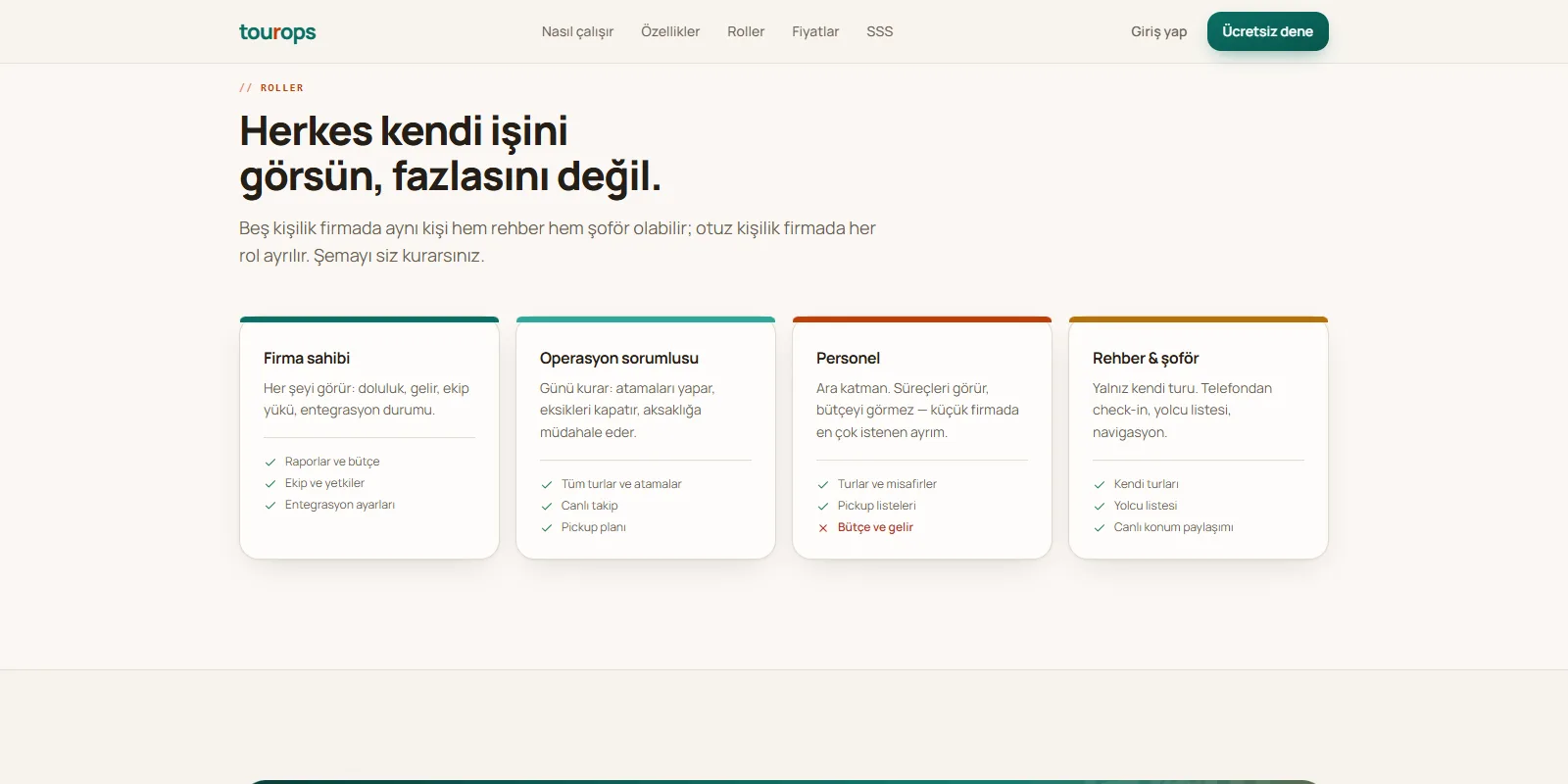The width and height of the screenshot is (1568, 784).
Task: Click the red Bütçe ve gelir text
Action: pyautogui.click(x=875, y=527)
